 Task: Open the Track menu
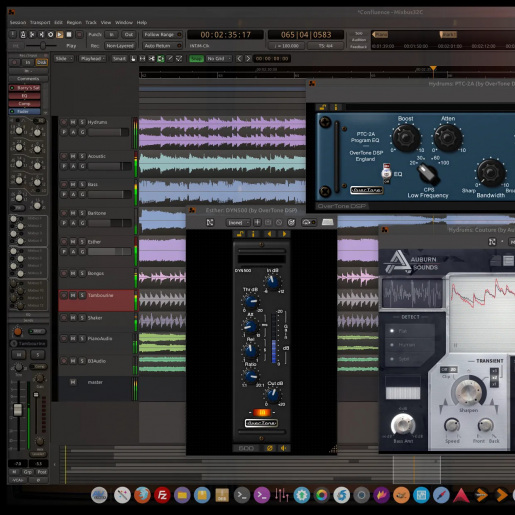click(x=91, y=23)
